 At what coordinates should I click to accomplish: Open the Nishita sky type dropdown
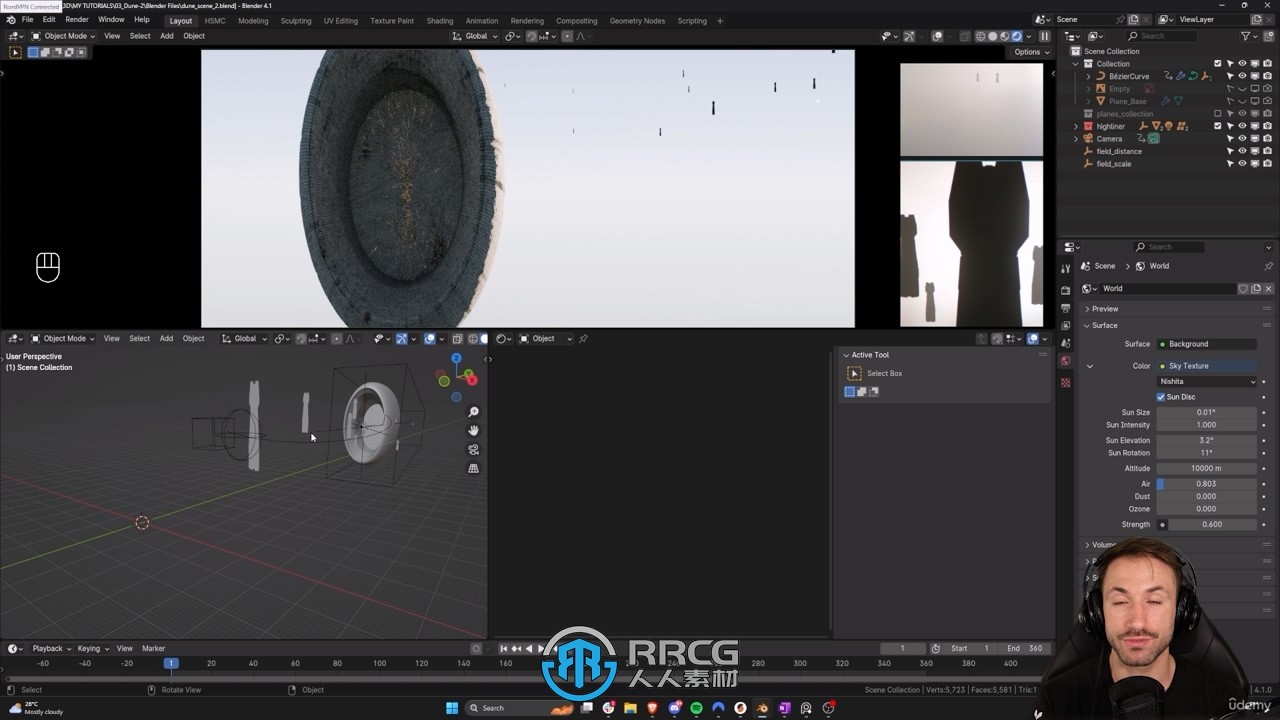tap(1207, 381)
